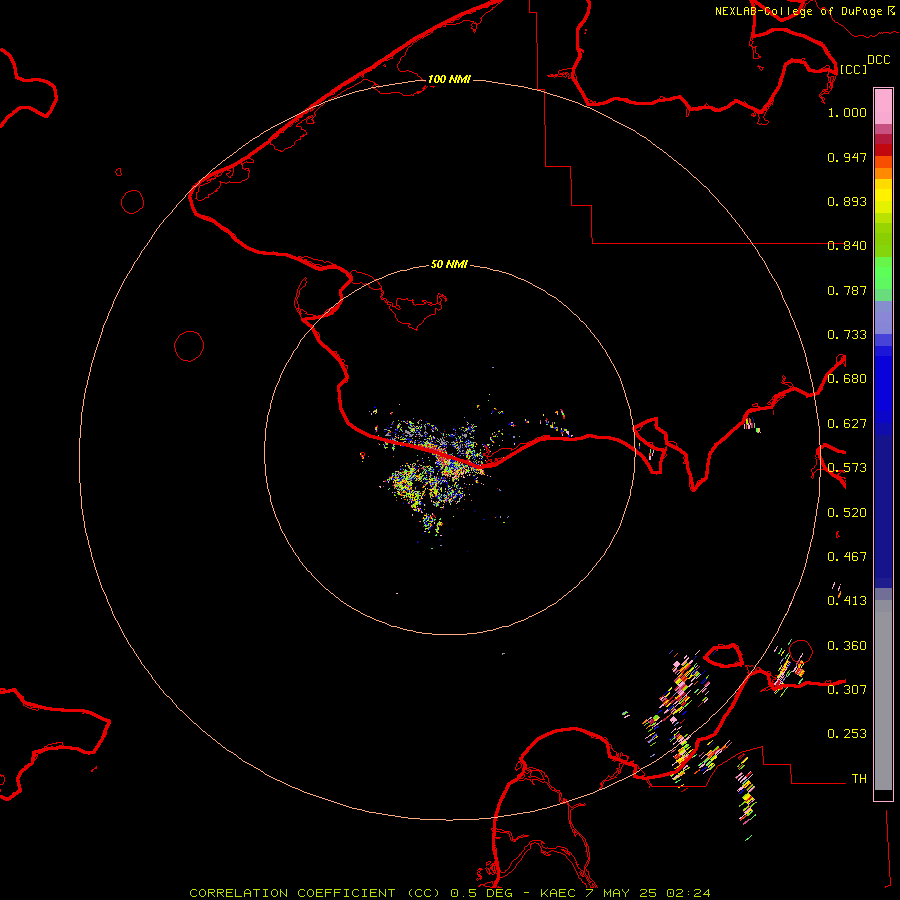This screenshot has height=900, width=900.
Task: Click the 0.307 scale value
Action: 847,690
